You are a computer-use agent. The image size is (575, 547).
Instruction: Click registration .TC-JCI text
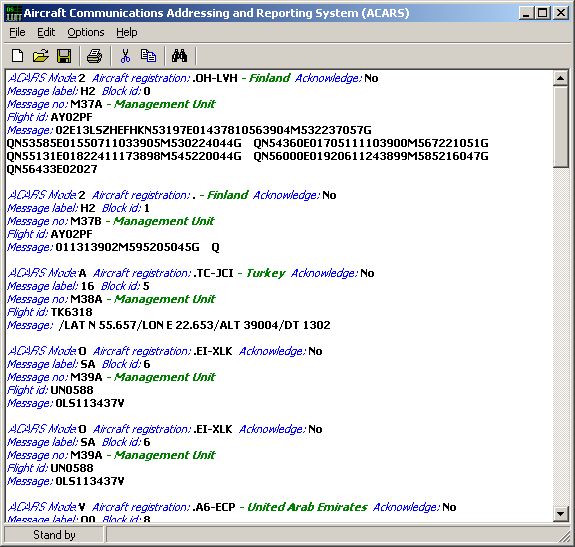213,273
